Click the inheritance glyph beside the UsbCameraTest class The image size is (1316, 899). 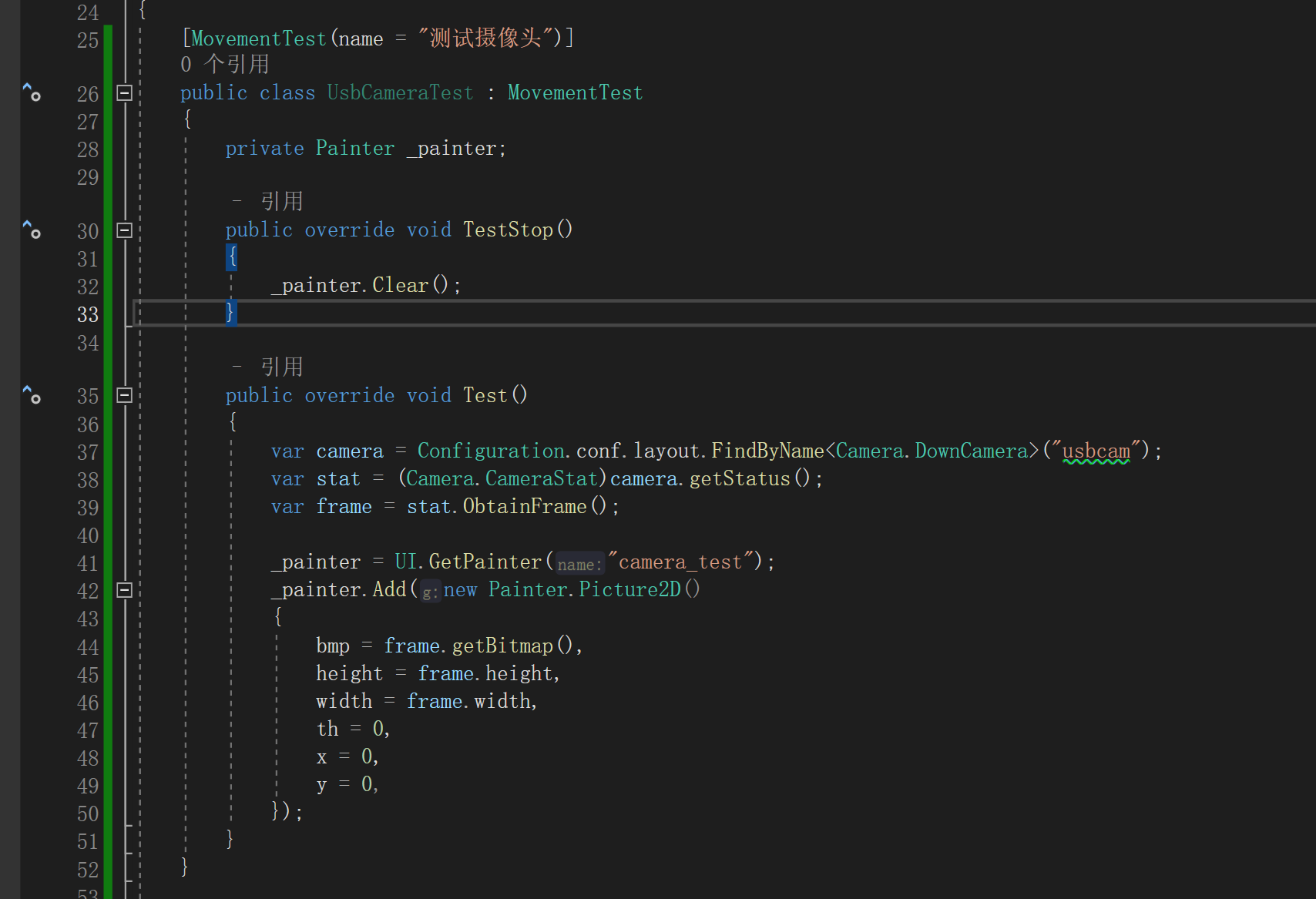(32, 92)
